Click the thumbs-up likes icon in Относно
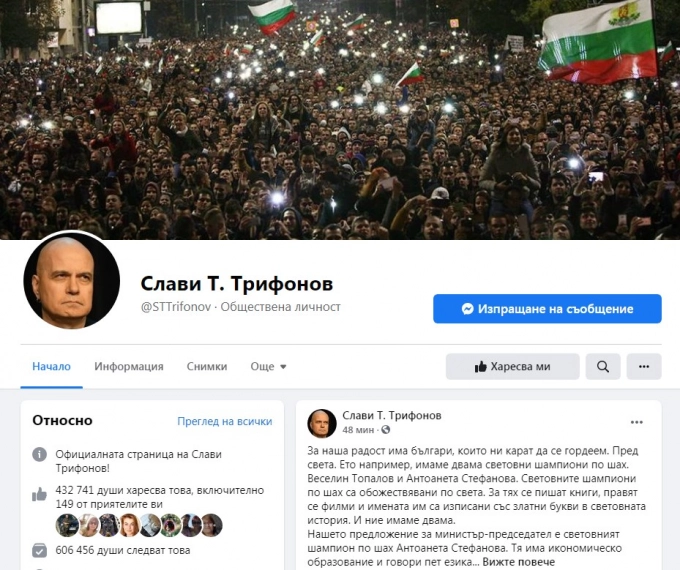The width and height of the screenshot is (680, 570). (x=39, y=494)
